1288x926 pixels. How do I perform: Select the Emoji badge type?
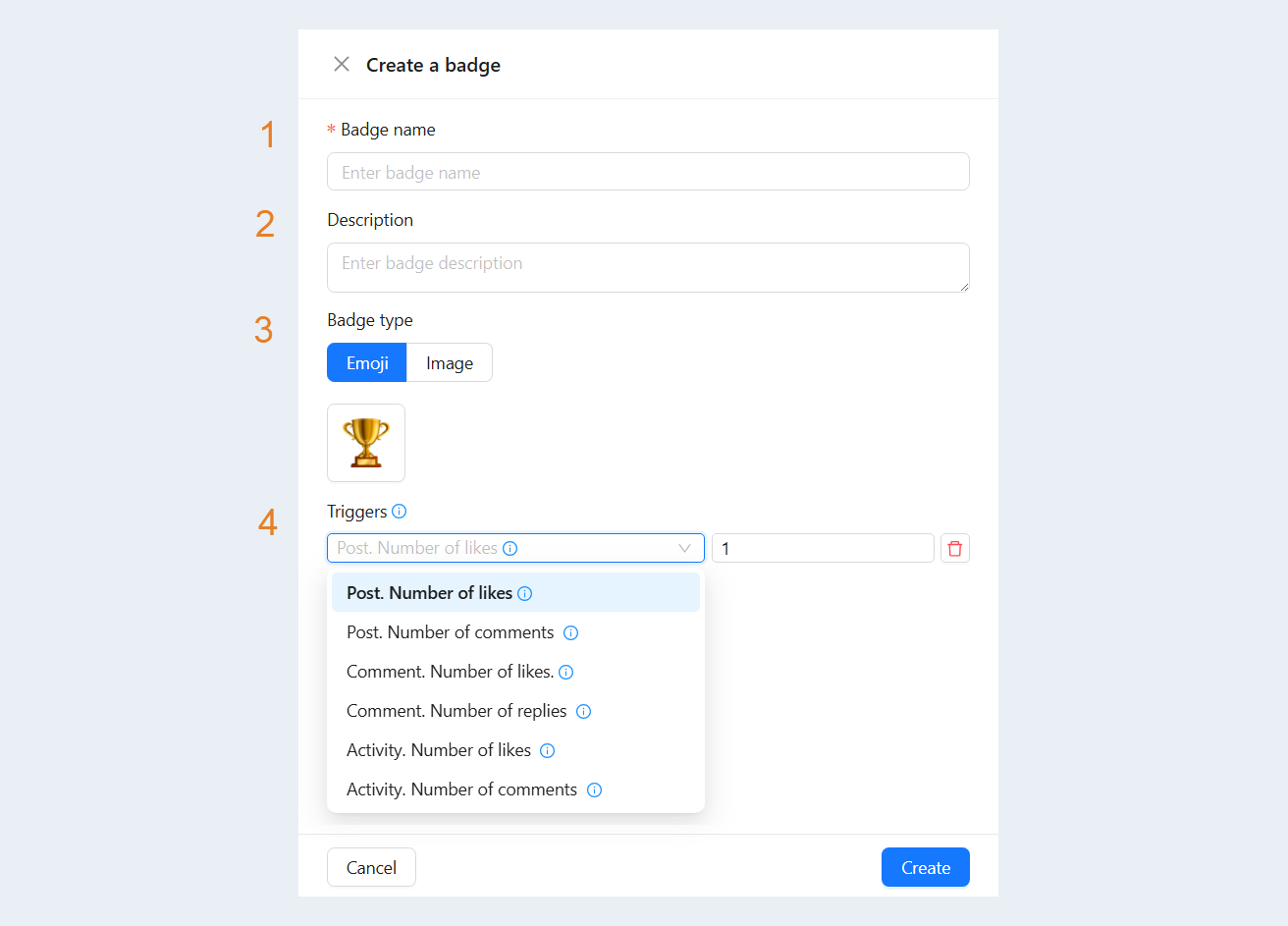(x=367, y=362)
